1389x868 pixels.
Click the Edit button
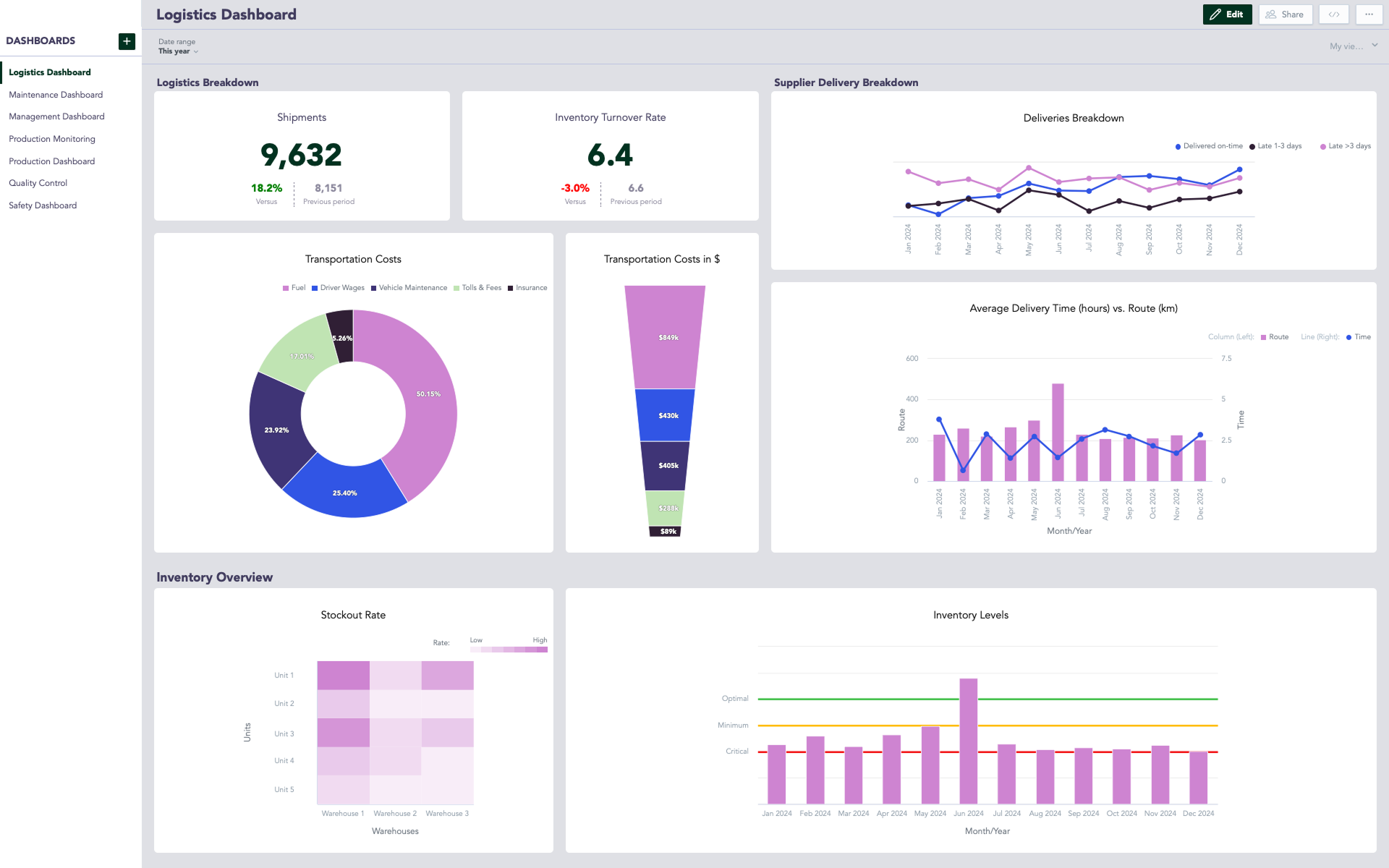[1228, 14]
